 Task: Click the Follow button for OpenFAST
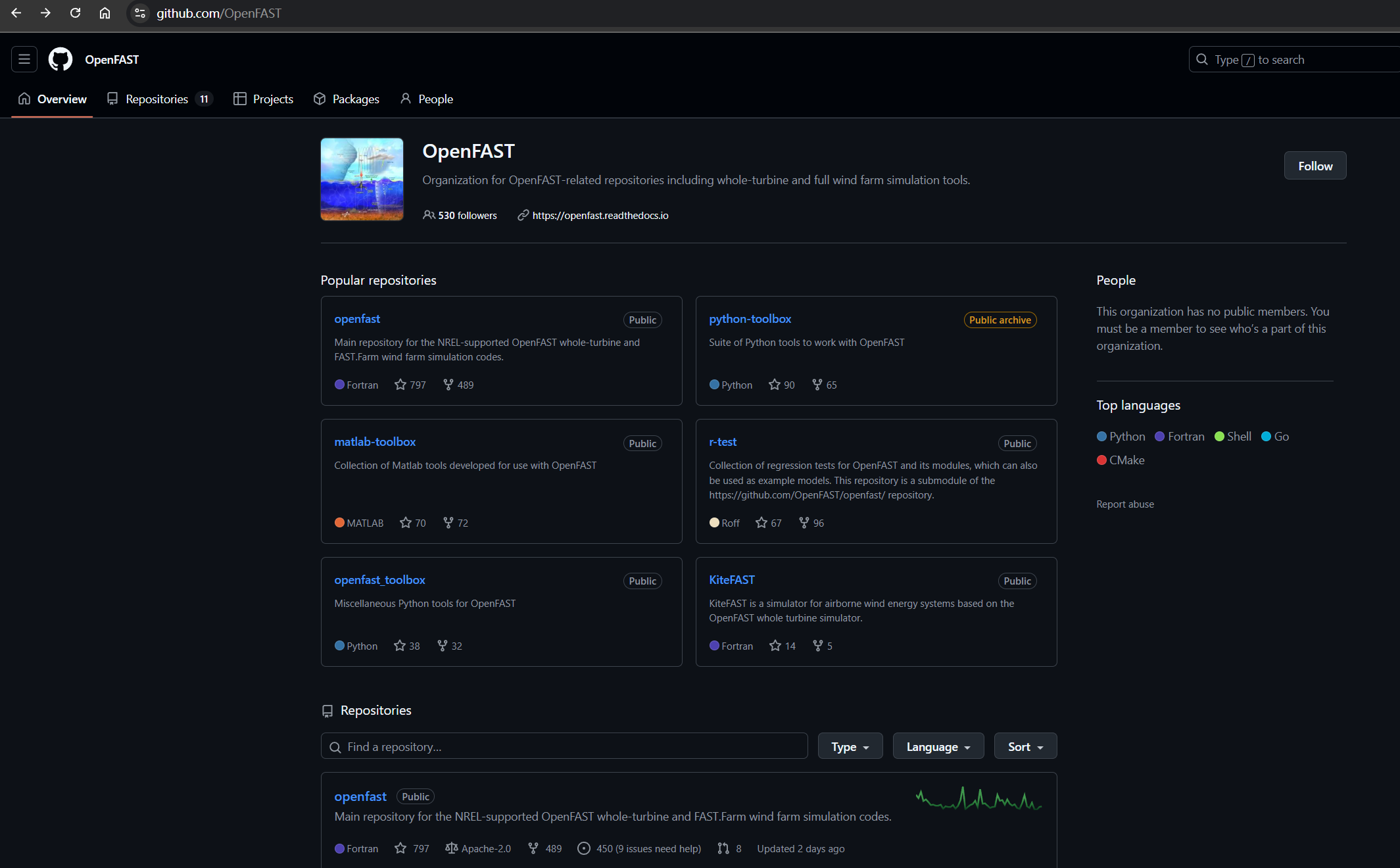pyautogui.click(x=1315, y=166)
